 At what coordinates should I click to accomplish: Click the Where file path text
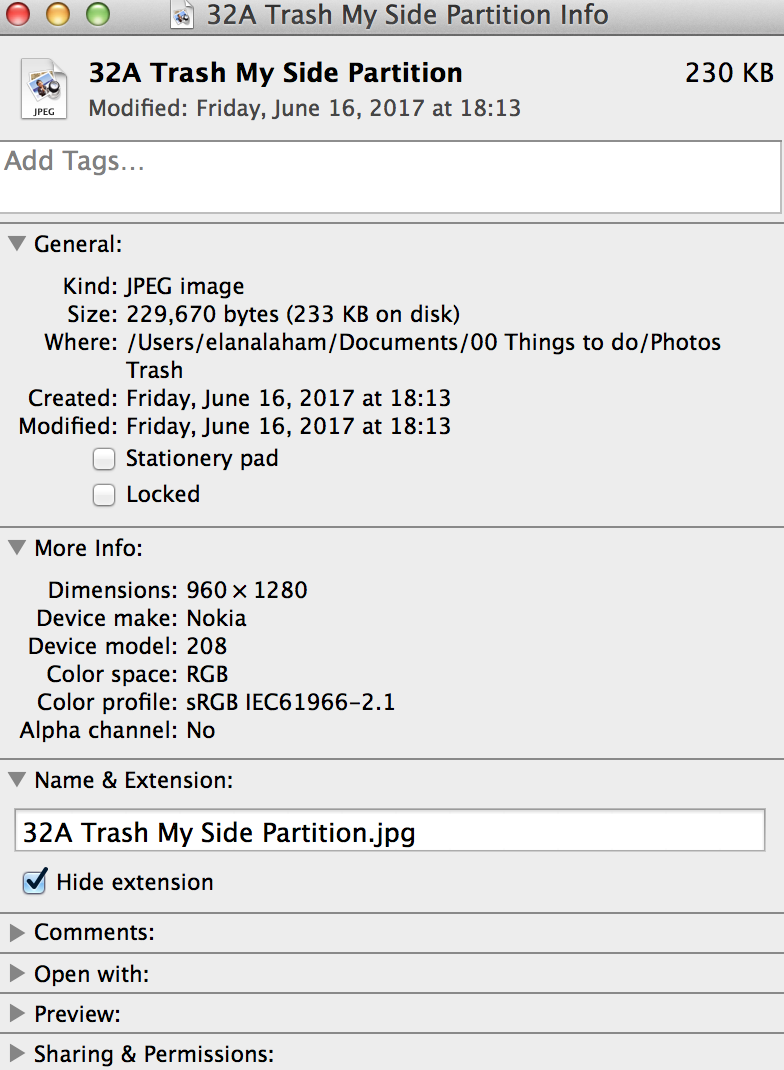pyautogui.click(x=423, y=356)
